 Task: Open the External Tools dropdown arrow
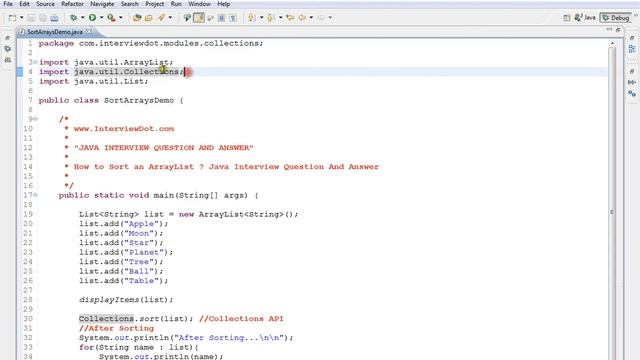tap(120, 18)
